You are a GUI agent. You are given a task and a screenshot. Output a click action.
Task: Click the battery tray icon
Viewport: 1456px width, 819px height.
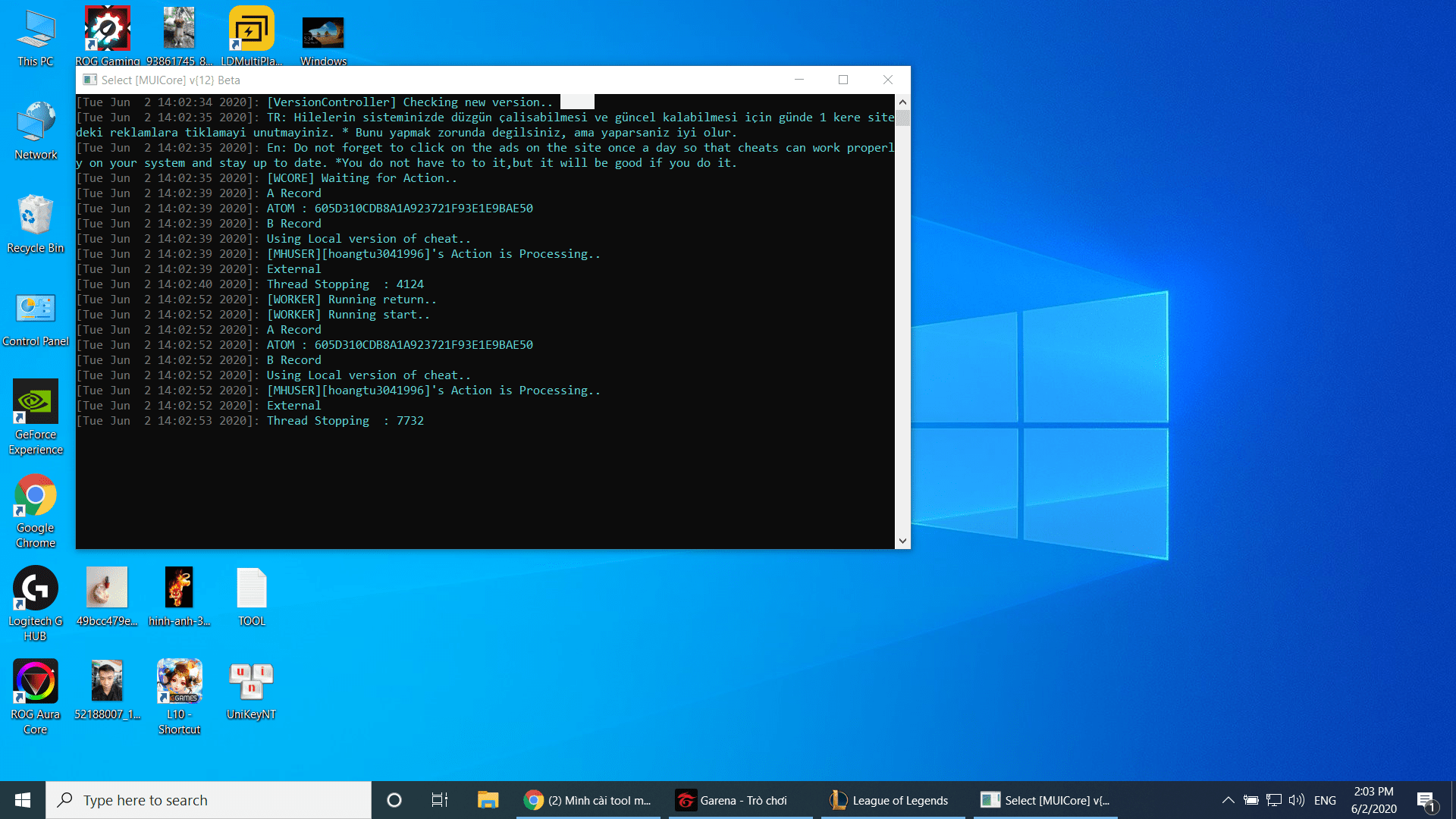pyautogui.click(x=1251, y=800)
